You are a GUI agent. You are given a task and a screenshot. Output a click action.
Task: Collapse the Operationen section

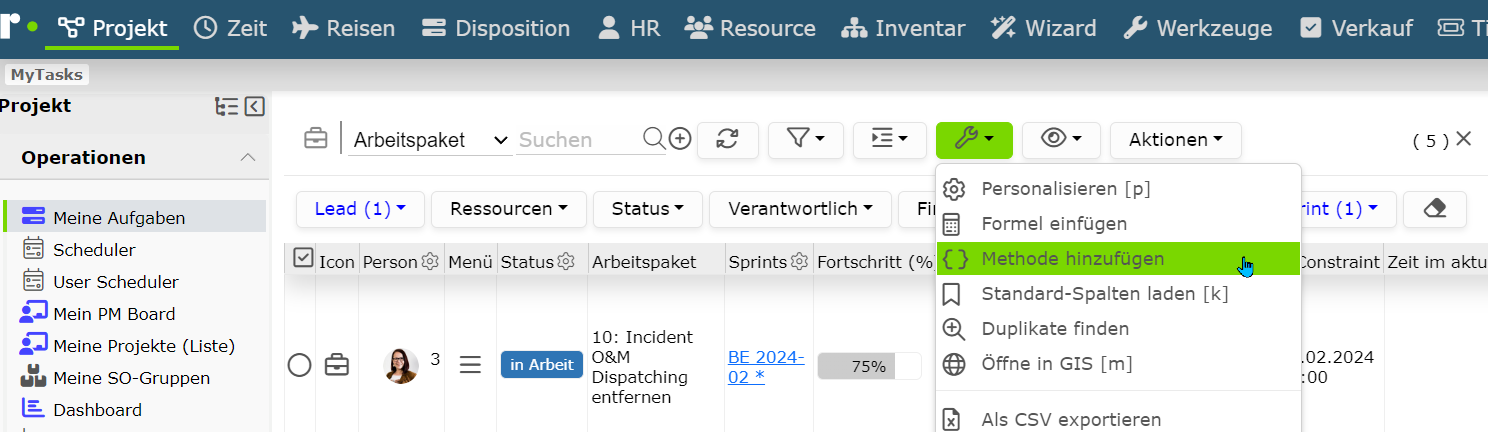coord(247,158)
